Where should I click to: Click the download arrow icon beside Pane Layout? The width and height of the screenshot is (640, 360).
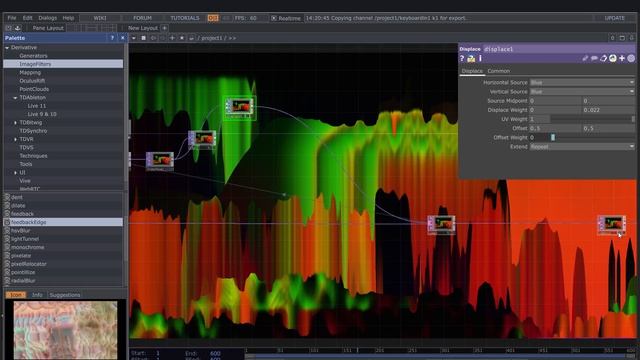click(x=18, y=28)
